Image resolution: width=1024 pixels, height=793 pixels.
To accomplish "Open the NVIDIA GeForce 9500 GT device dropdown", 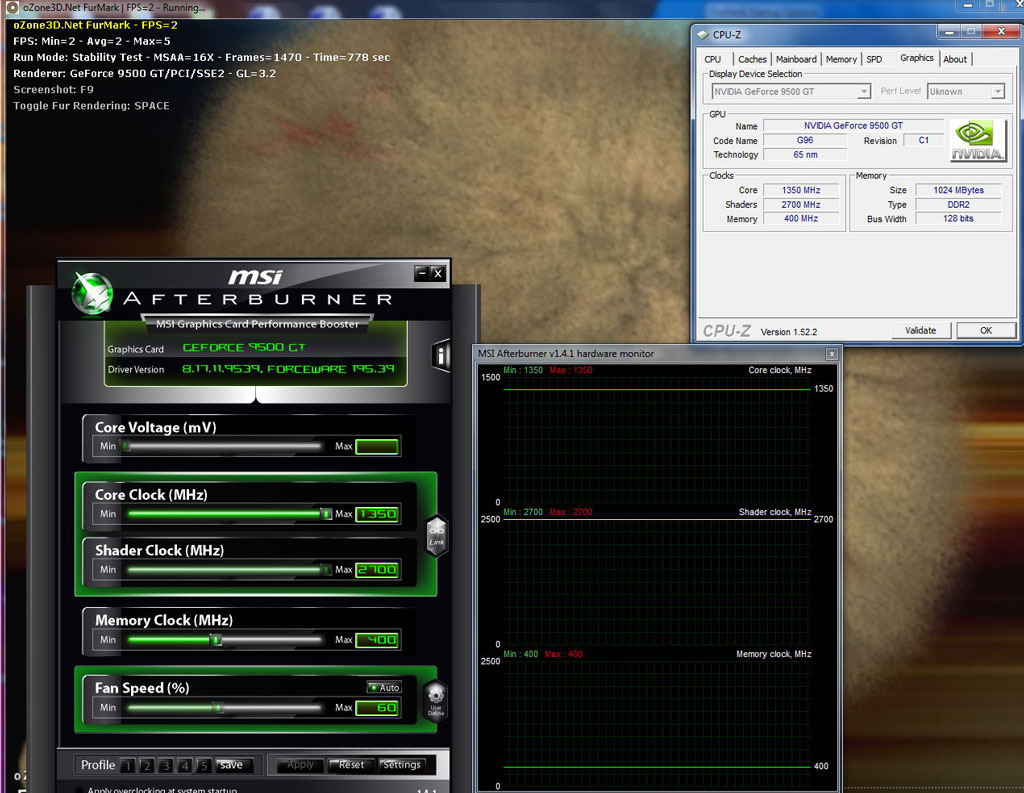I will coord(863,91).
